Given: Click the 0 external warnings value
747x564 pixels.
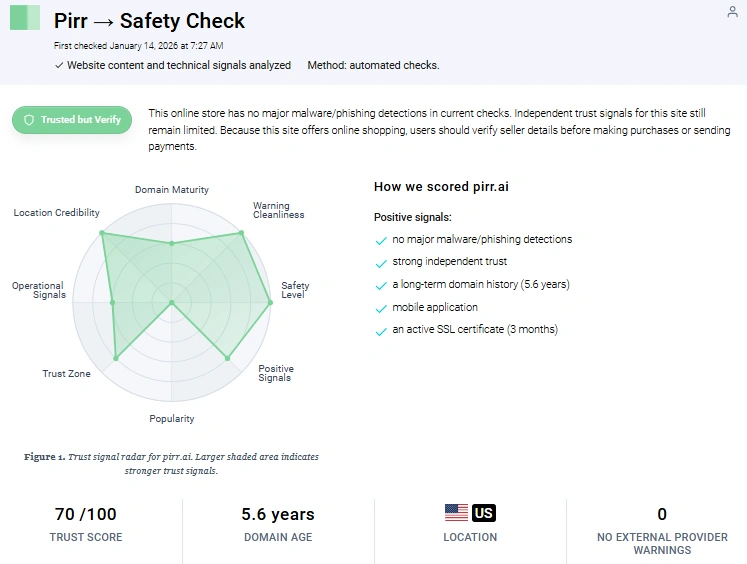Looking at the screenshot, I should pos(662,514).
